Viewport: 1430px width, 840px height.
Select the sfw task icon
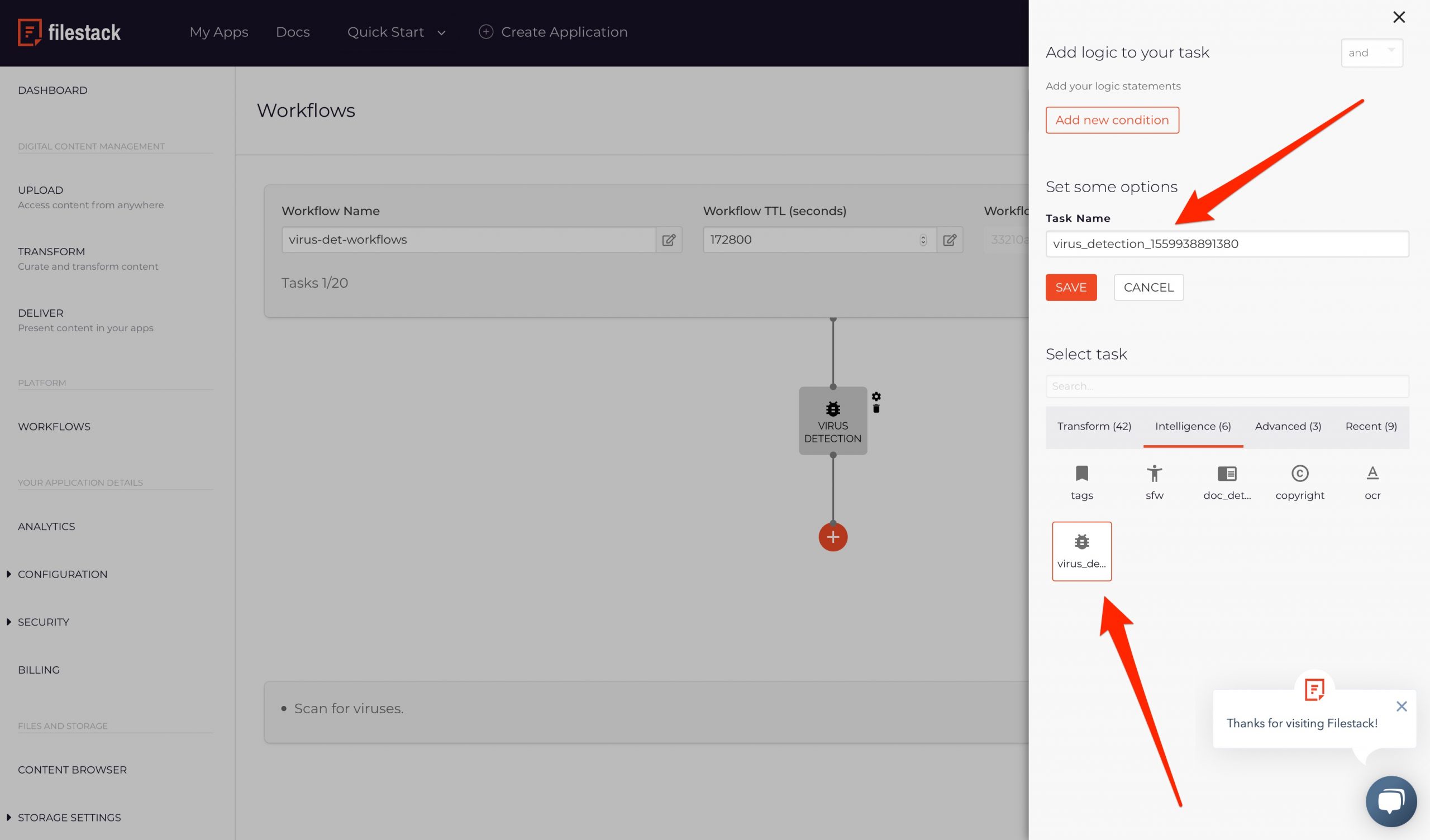1154,483
